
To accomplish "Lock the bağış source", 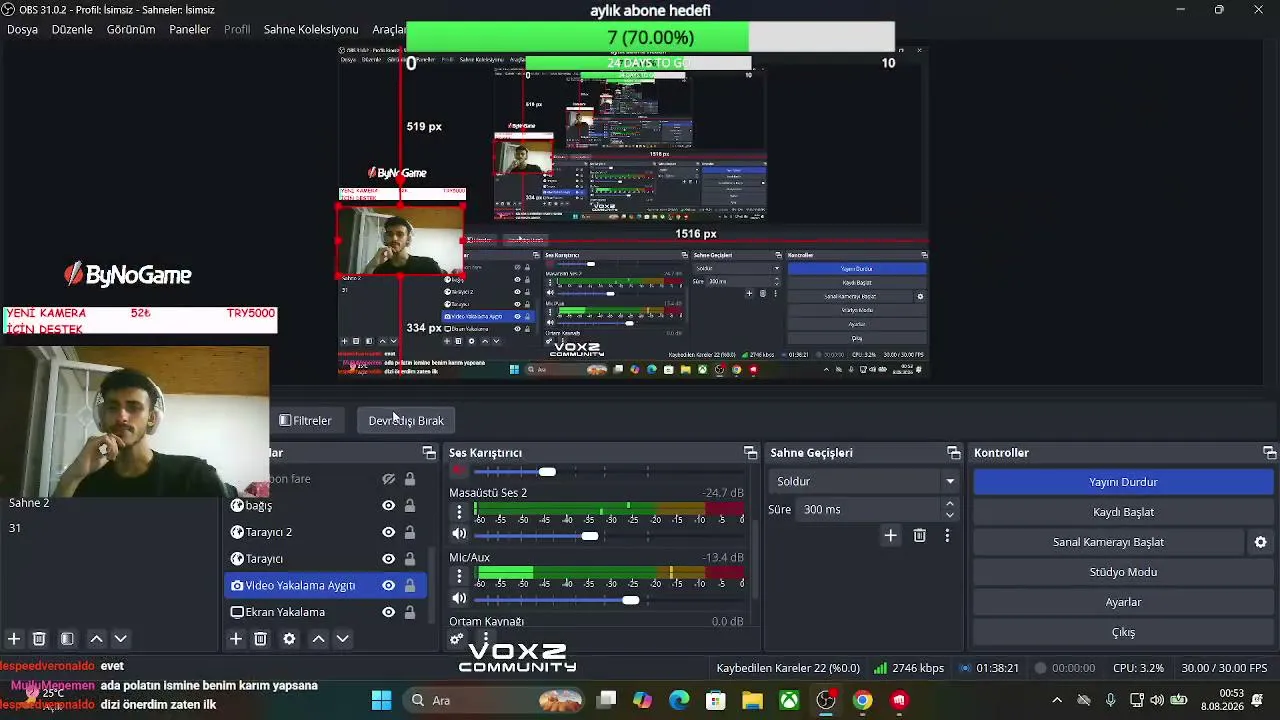I will (410, 506).
